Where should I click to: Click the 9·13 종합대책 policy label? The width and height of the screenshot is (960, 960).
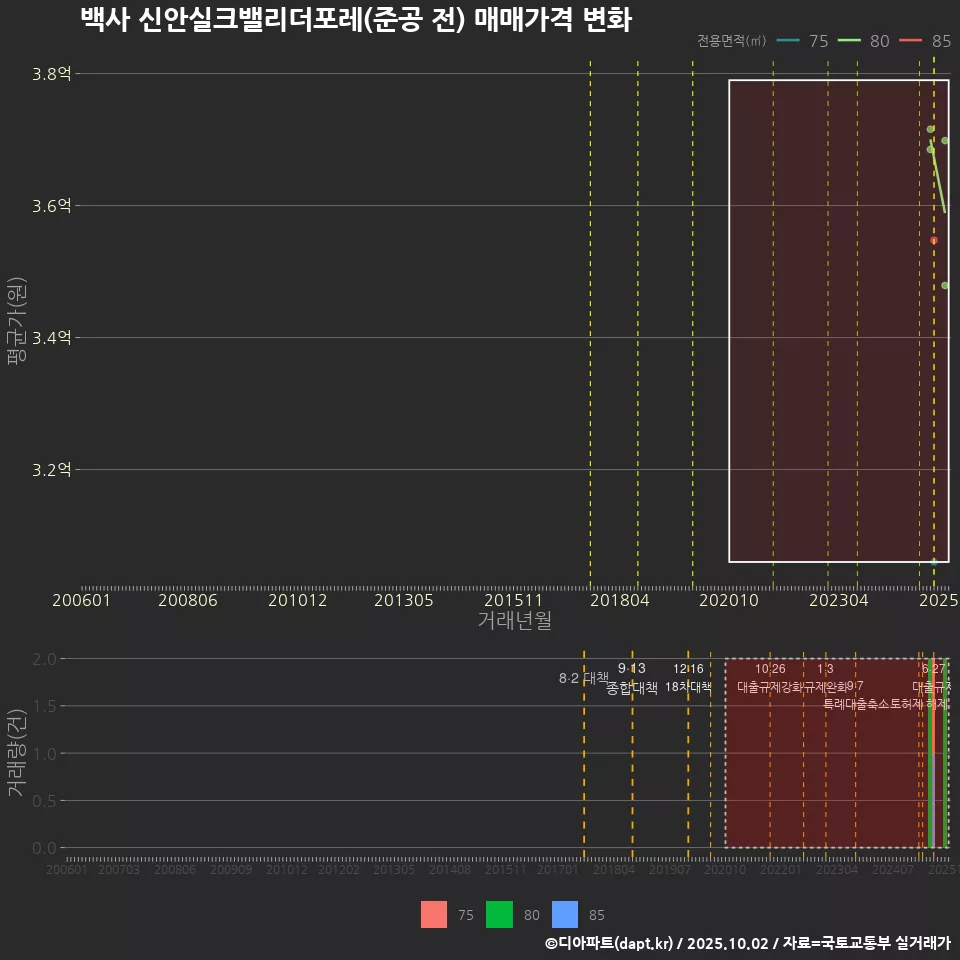(x=631, y=678)
